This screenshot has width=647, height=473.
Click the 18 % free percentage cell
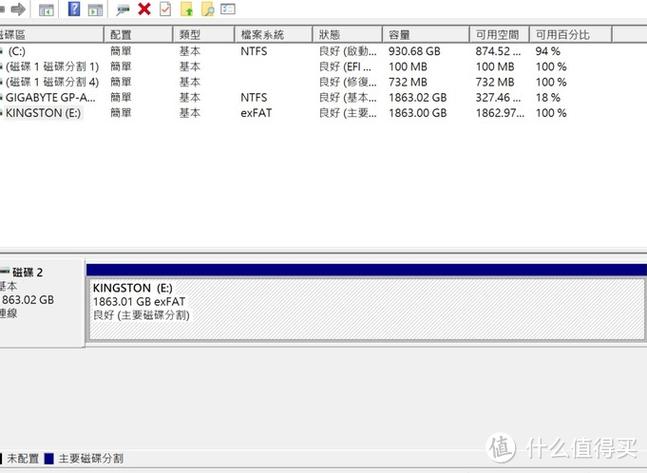point(548,97)
